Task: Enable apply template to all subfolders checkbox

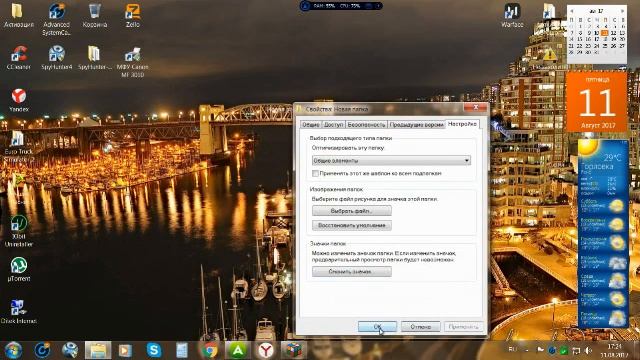Action: [x=315, y=173]
